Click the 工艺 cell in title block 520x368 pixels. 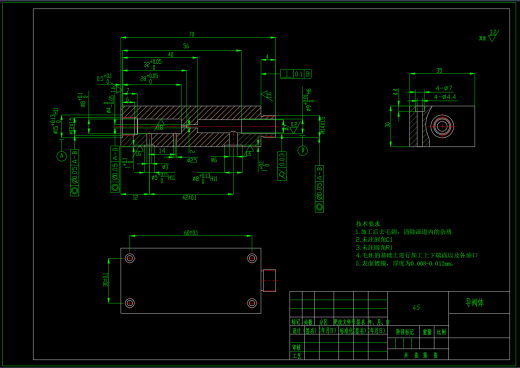(296, 356)
